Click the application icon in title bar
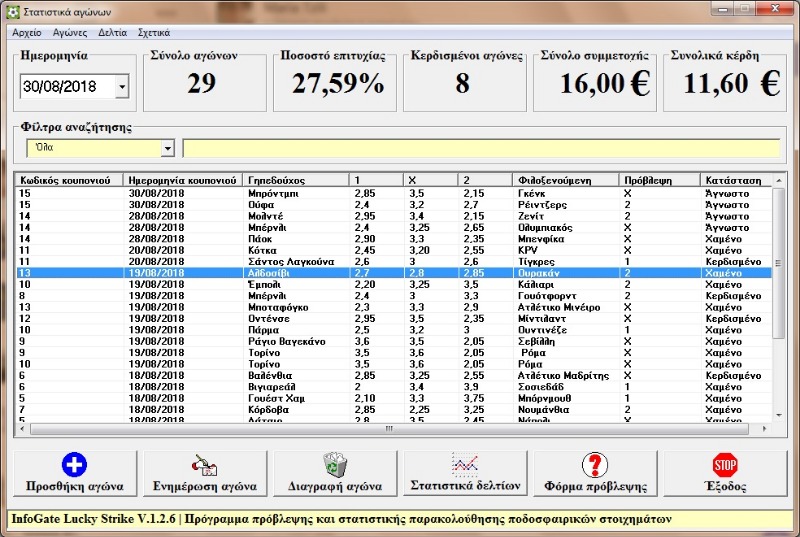This screenshot has width=800, height=537. click(11, 11)
